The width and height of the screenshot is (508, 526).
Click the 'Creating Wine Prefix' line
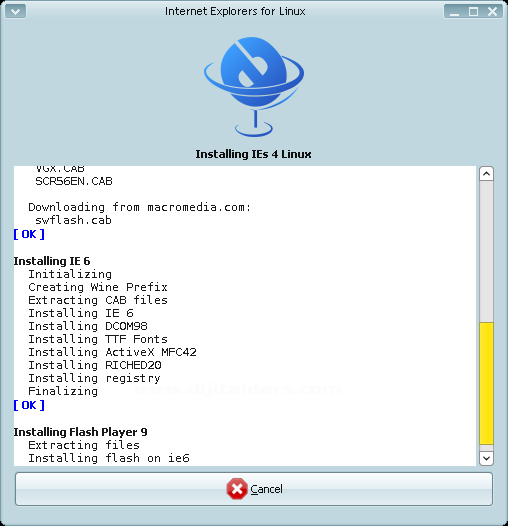(x=98, y=287)
